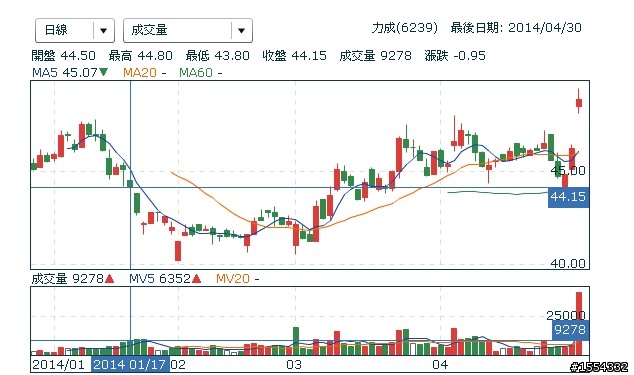Click the 44.15 blue price tag

pos(568,197)
